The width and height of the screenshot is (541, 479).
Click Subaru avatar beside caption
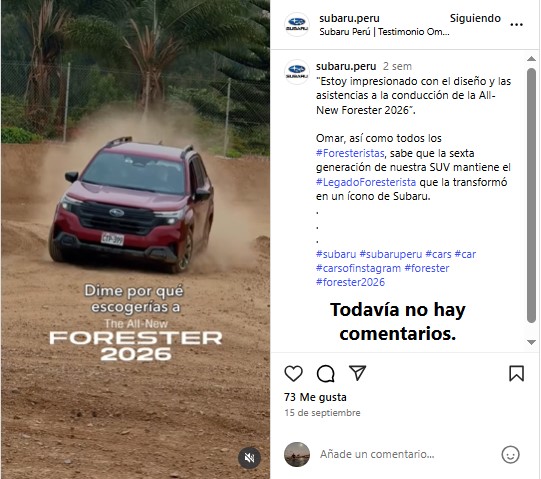[x=297, y=72]
